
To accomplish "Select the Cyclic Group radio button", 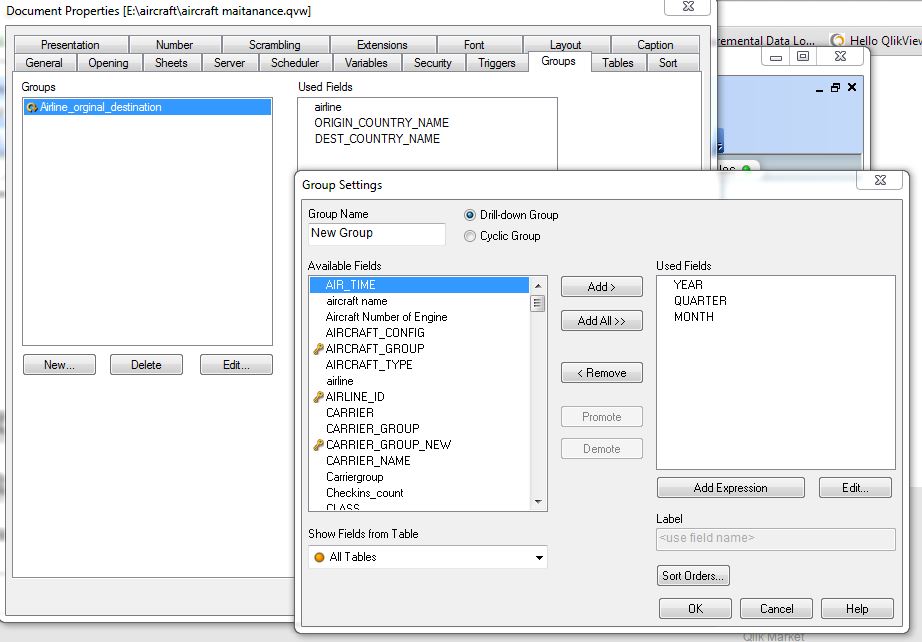I will 470,236.
